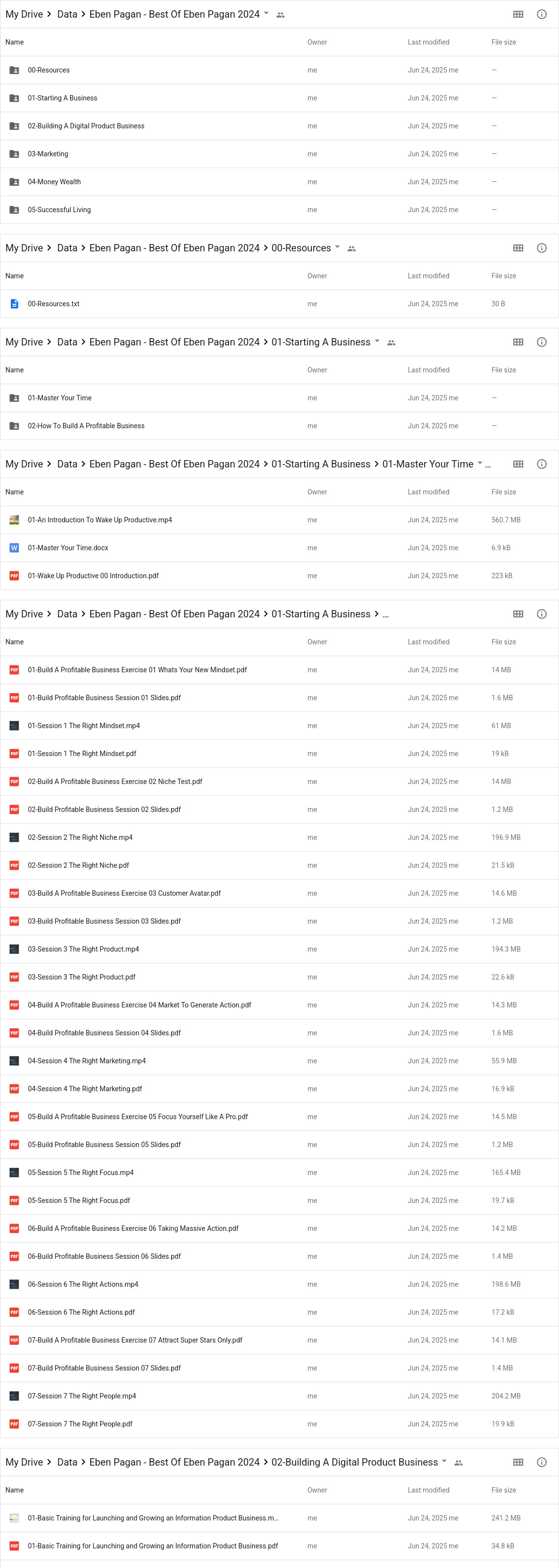The image size is (559, 1568).
Task: Click Data breadcrumb in the 00-Resources header
Action: [67, 248]
